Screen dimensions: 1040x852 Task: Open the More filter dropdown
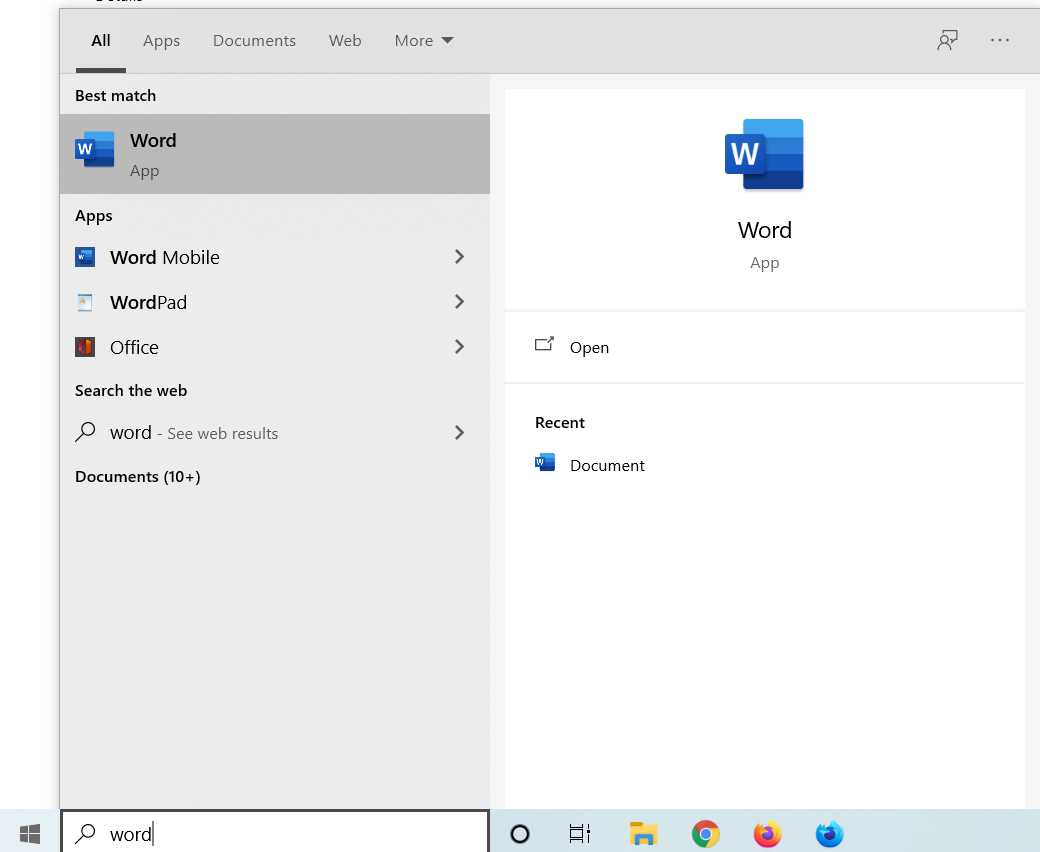(x=424, y=40)
